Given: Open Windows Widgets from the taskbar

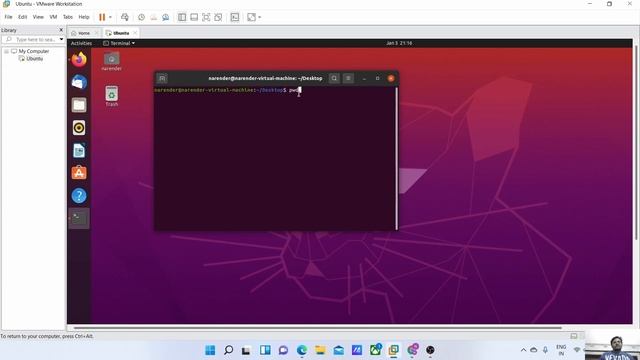Looking at the screenshot, I should 265,350.
